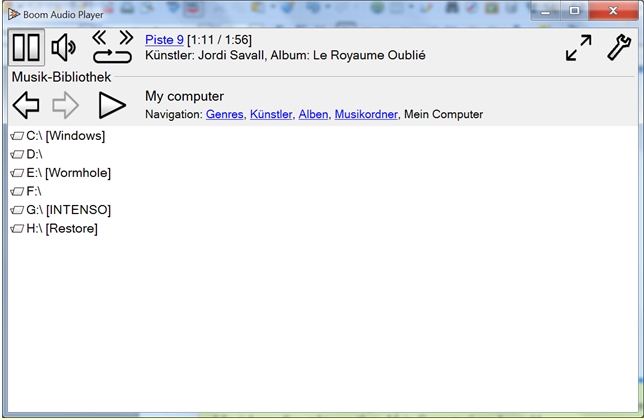Screen dimensions: 644x419
Task: Open the Musikordner navigation link
Action: coord(365,115)
